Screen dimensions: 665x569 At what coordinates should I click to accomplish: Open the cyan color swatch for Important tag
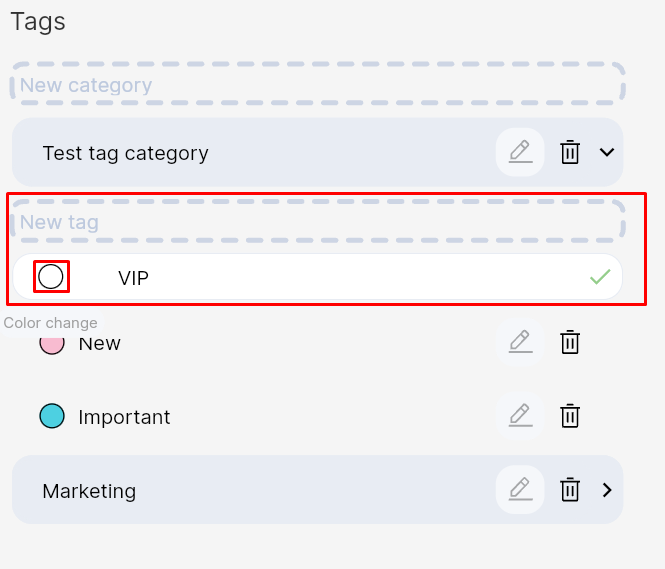[x=52, y=416]
